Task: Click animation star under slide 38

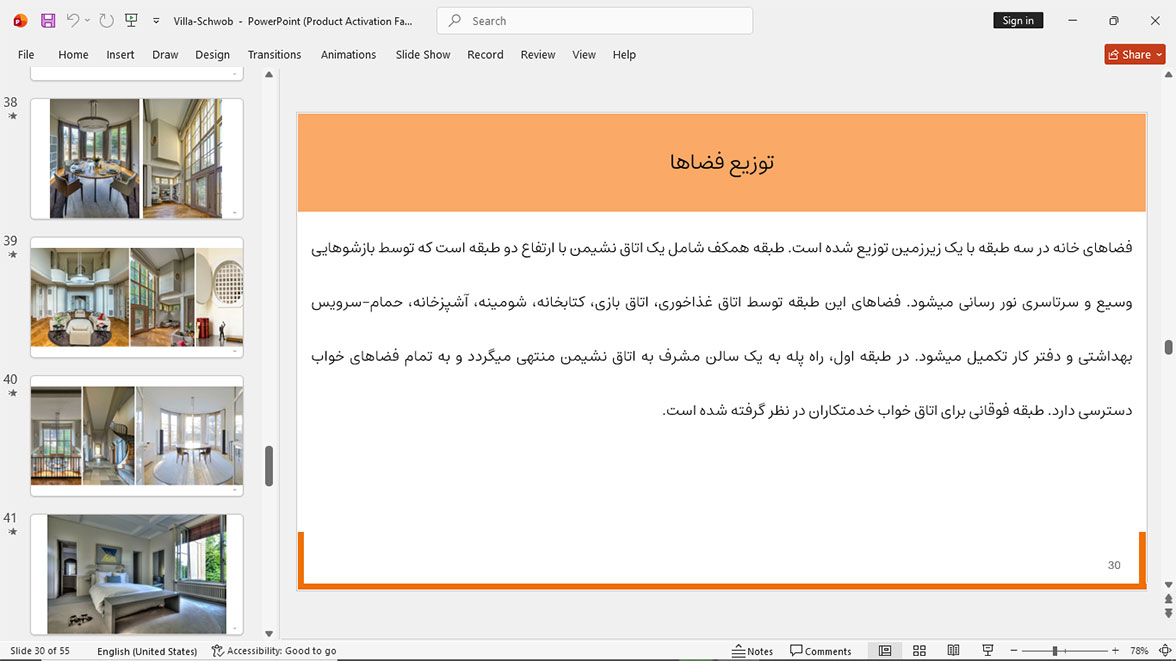Action: coord(12,116)
